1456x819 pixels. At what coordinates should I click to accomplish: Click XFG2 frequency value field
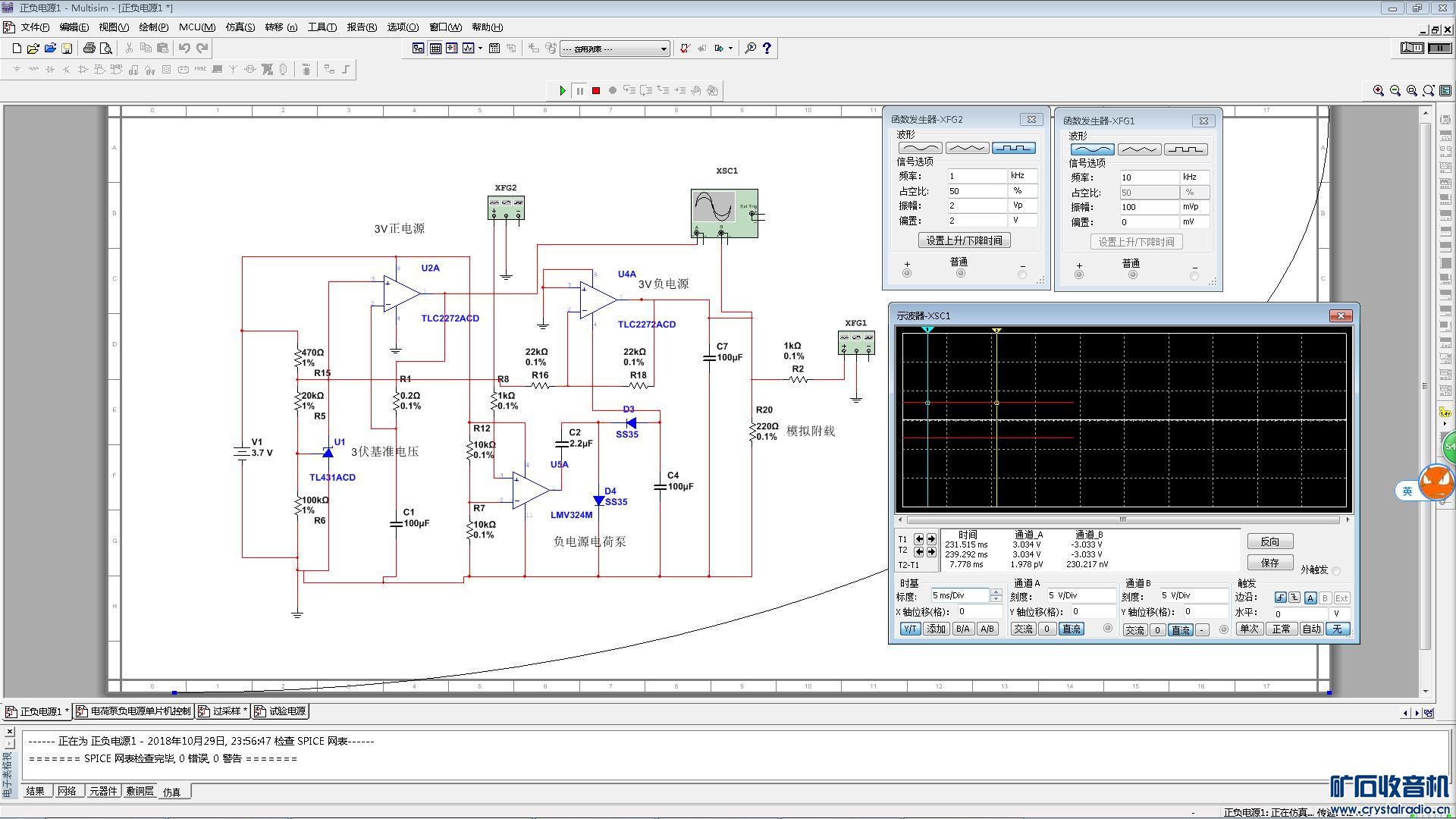[976, 176]
